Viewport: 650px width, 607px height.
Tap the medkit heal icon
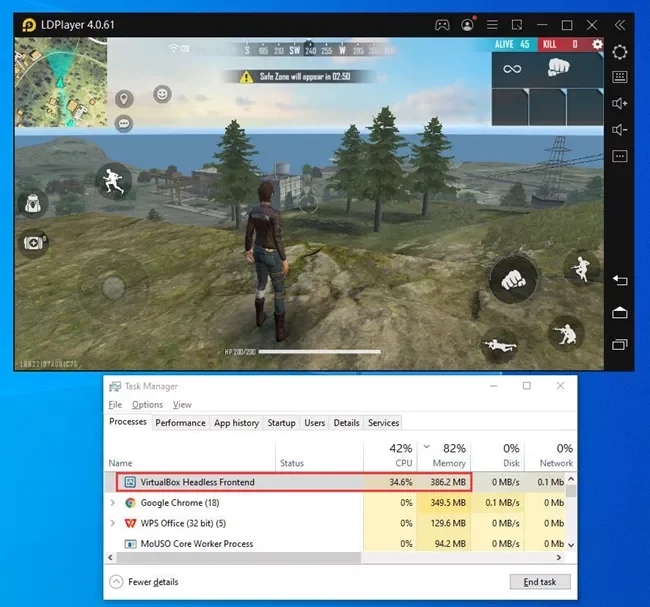[34, 243]
